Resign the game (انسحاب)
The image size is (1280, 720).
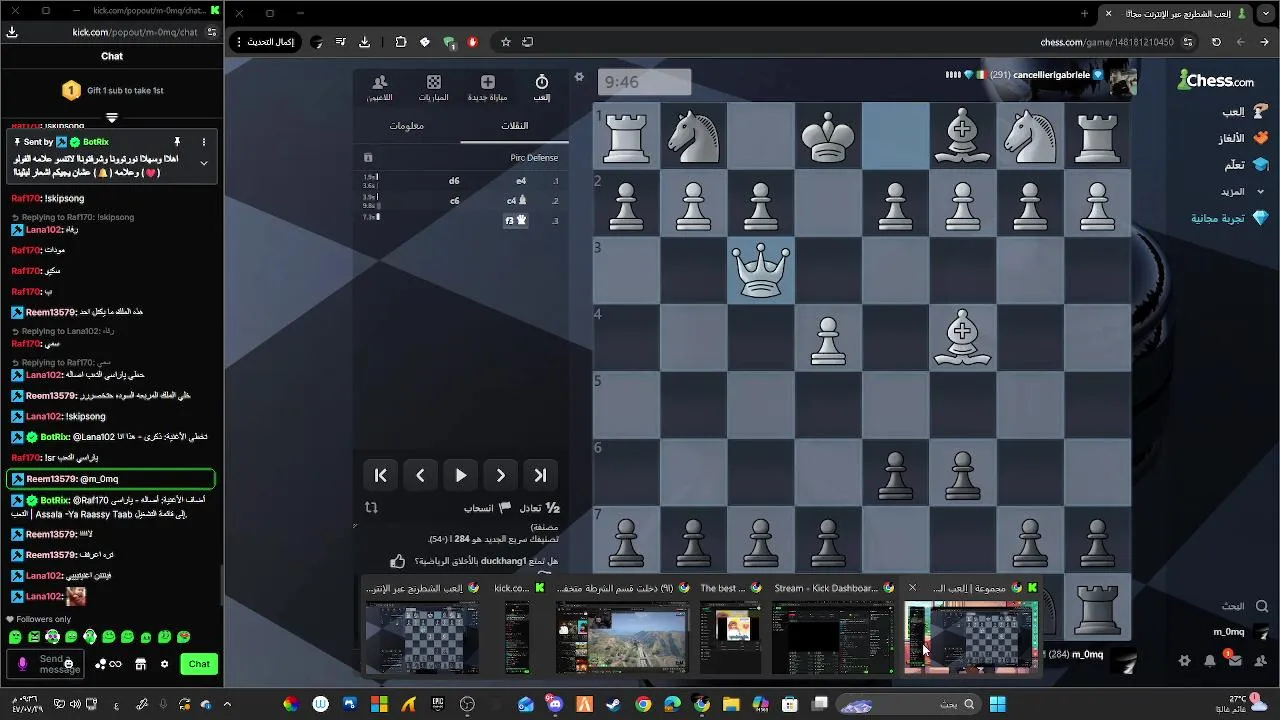pyautogui.click(x=487, y=508)
